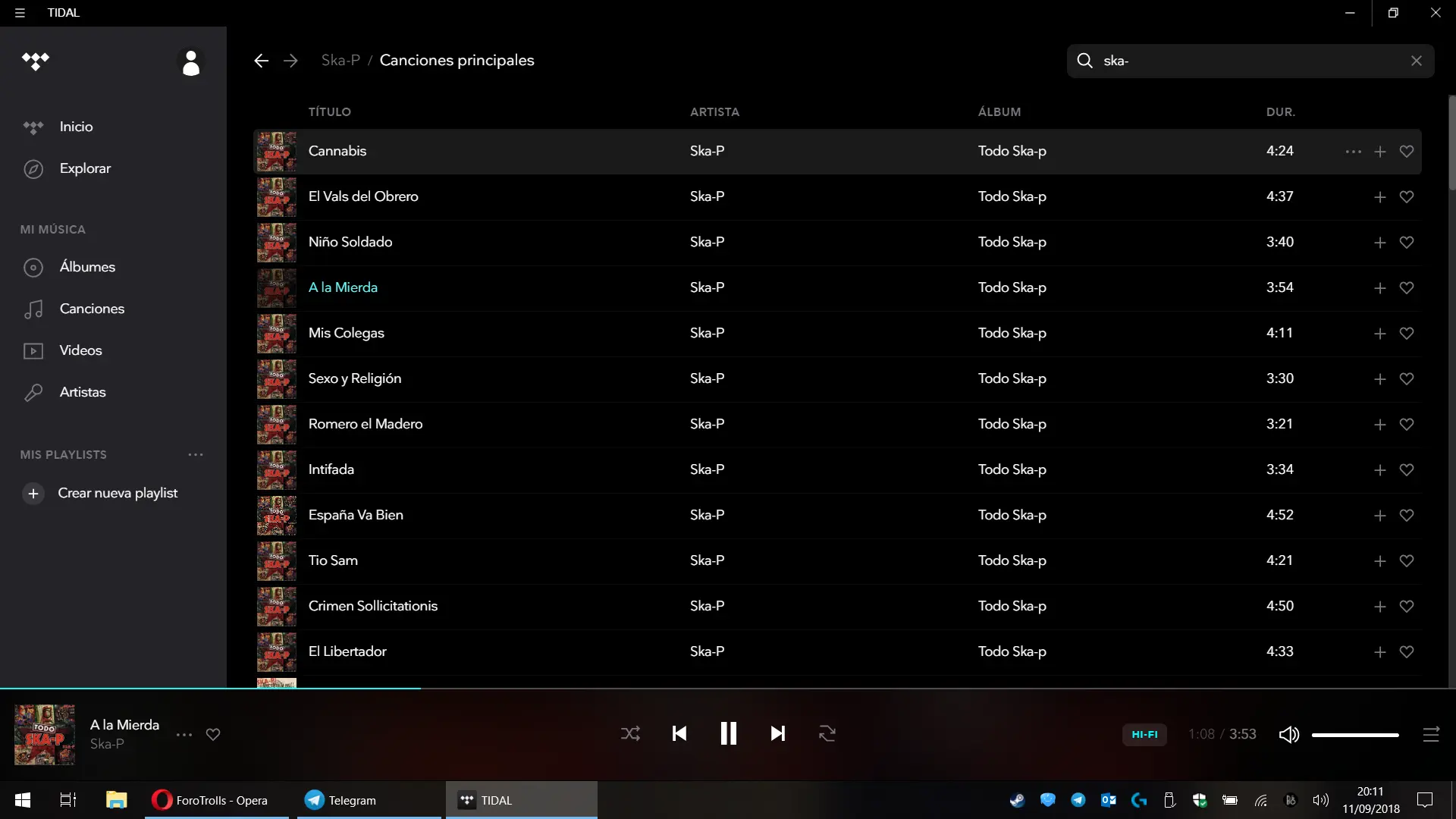Screen dimensions: 1456x819
Task: Skip to previous track
Action: [679, 733]
